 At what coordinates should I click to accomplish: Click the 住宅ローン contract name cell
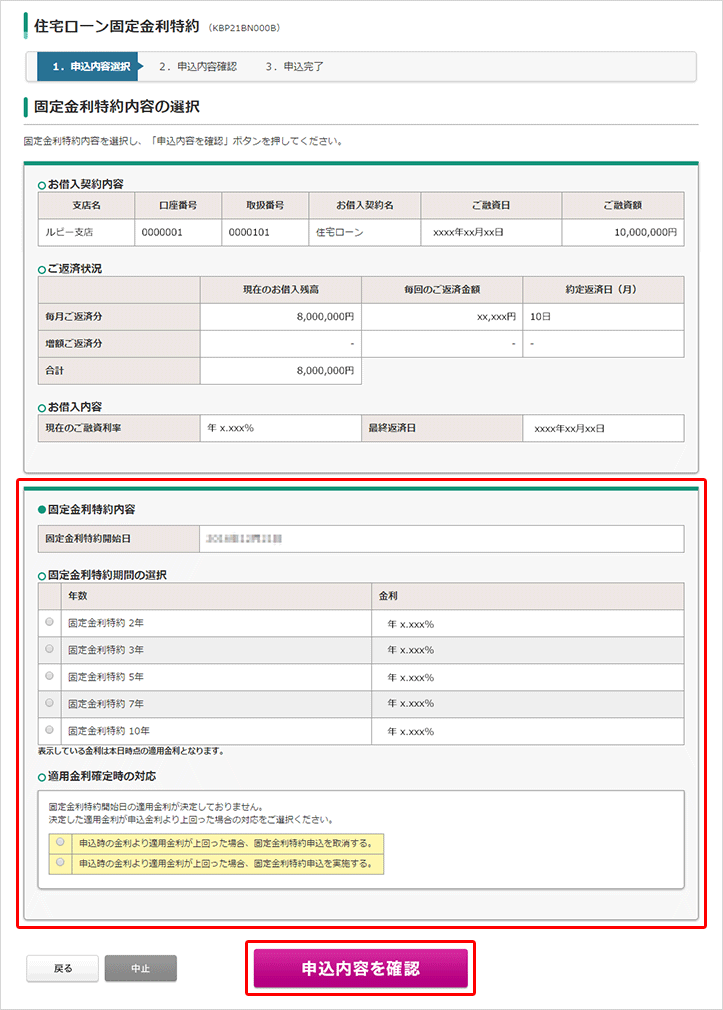[365, 233]
